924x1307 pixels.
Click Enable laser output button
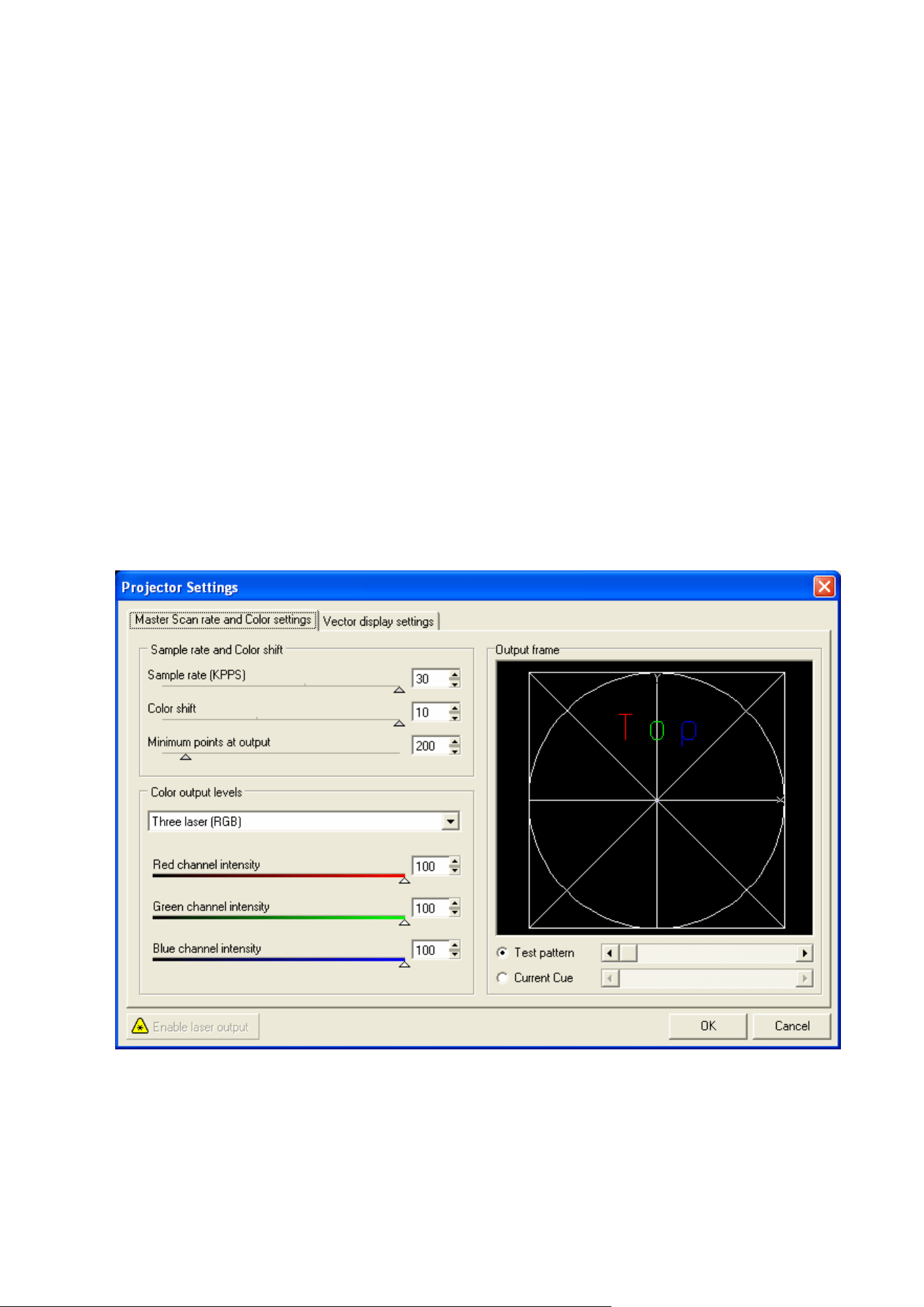[x=193, y=1026]
